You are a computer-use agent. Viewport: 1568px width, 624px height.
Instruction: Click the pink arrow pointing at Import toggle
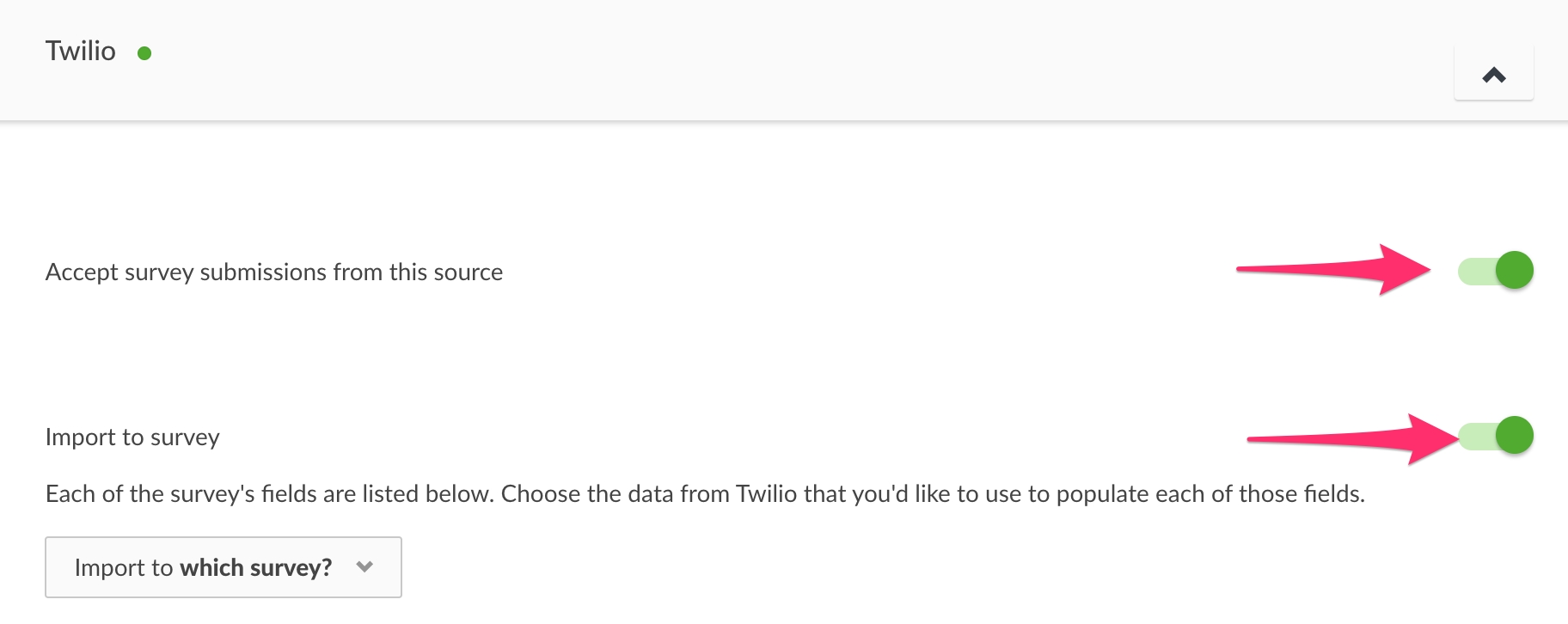pos(1350,439)
